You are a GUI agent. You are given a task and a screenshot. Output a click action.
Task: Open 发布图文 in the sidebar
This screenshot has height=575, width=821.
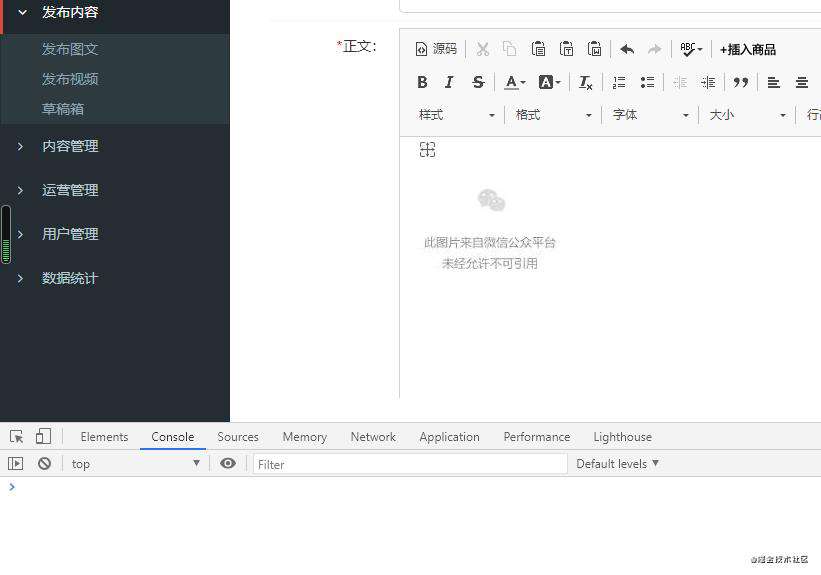pyautogui.click(x=70, y=49)
